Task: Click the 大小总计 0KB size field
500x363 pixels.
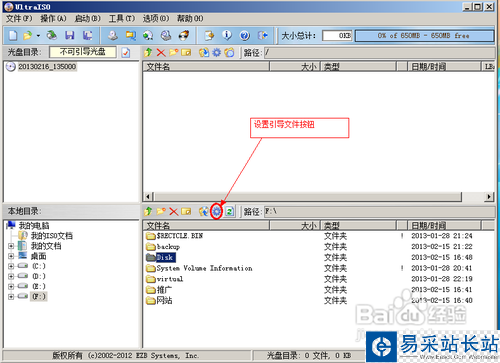Action: (337, 36)
